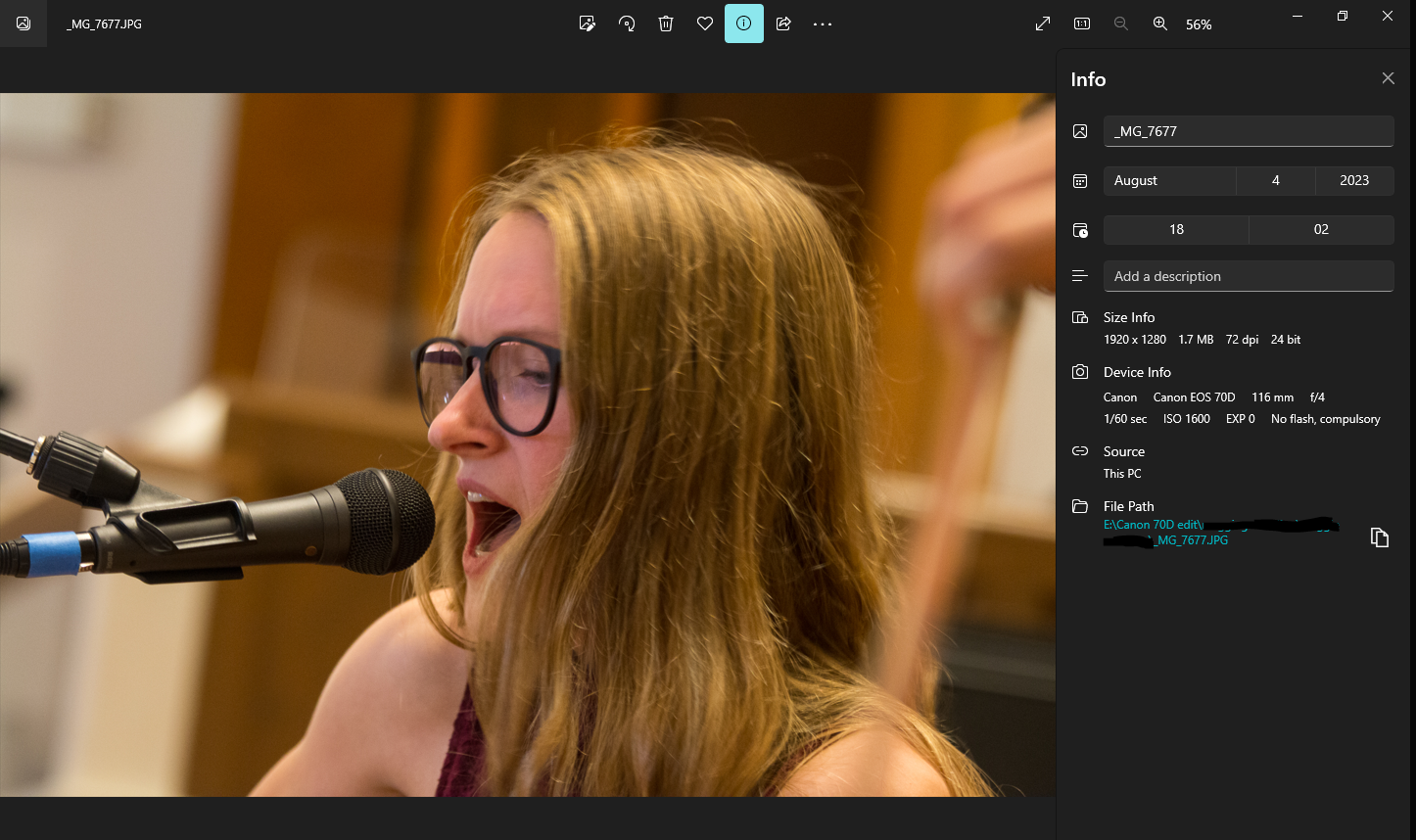The image size is (1416, 840).
Task: Click the displayed photo of the singer
Action: [x=528, y=444]
